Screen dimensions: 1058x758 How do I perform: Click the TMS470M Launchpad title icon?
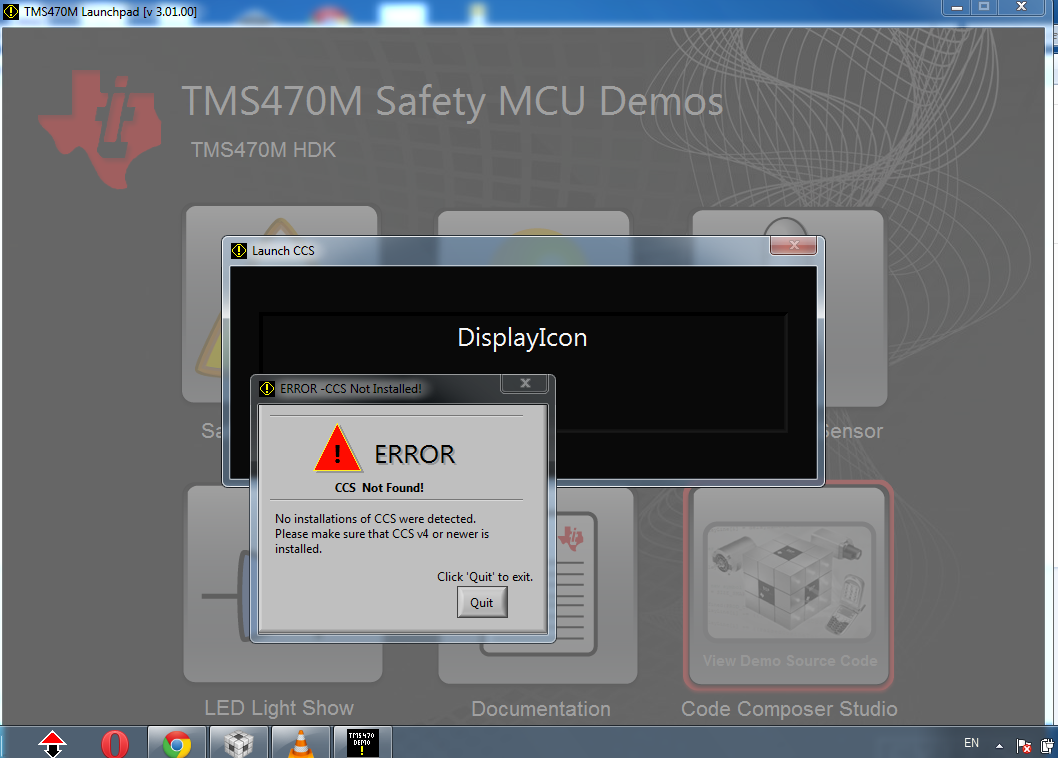pos(11,11)
